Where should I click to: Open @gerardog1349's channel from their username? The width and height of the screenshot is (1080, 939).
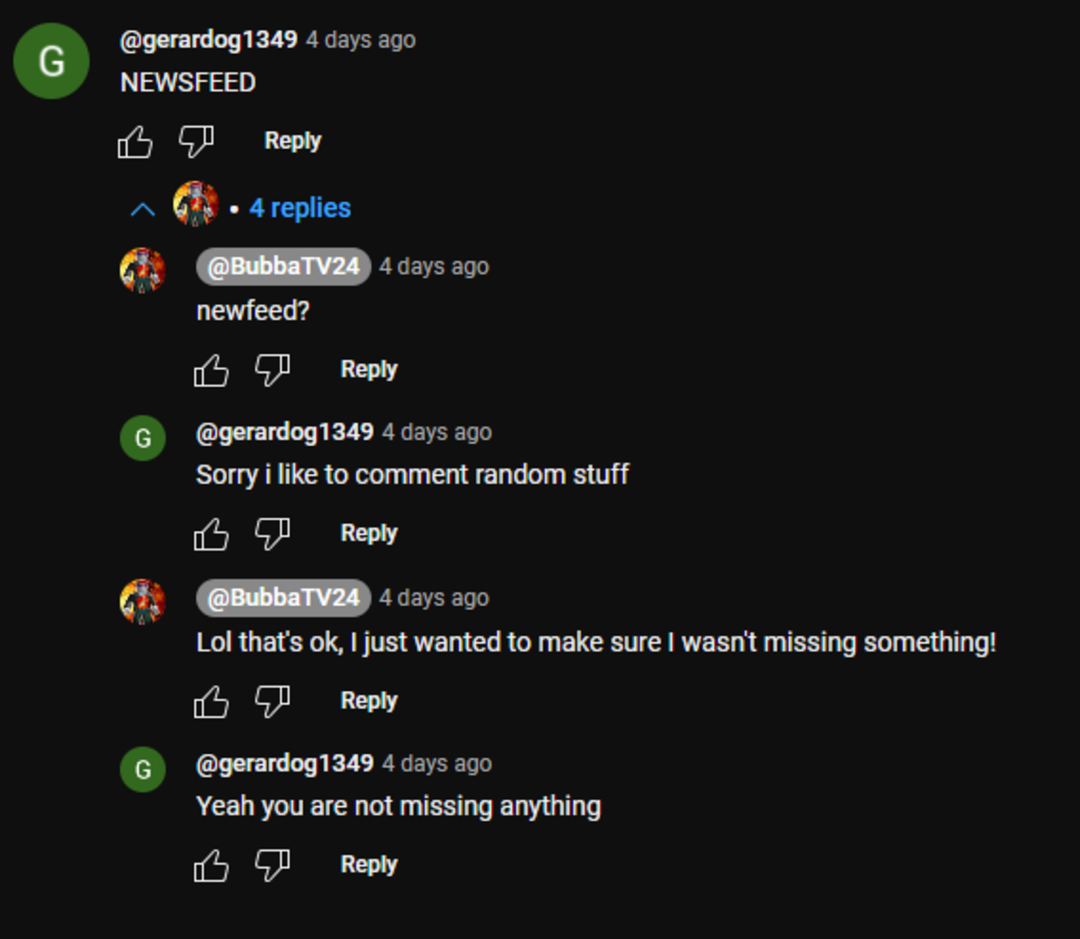[207, 40]
